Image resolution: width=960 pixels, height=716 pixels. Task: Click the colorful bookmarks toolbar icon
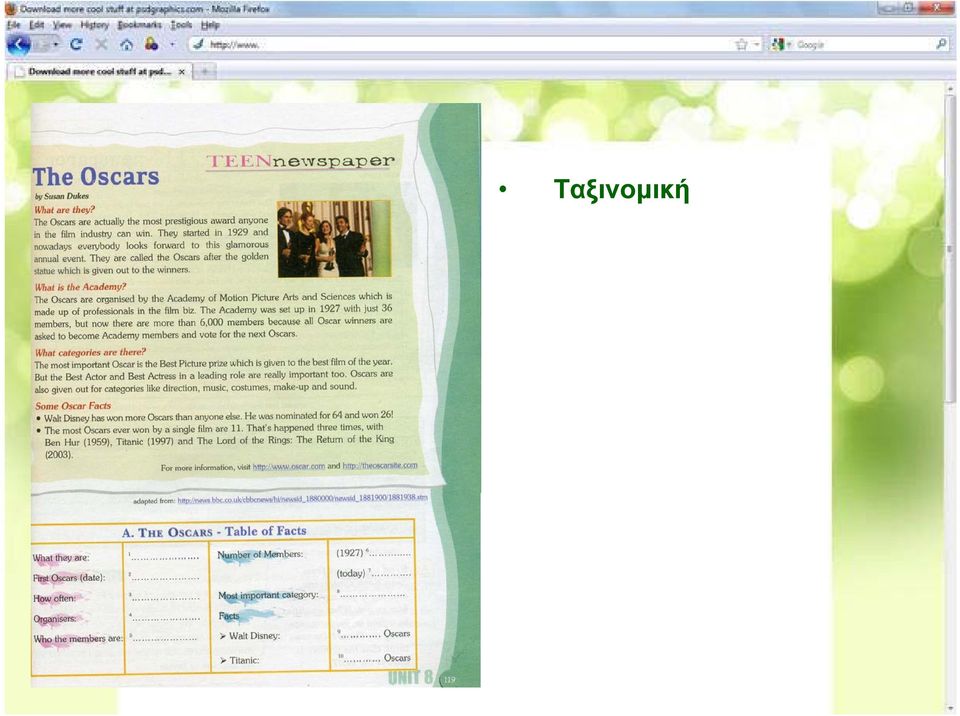click(151, 44)
